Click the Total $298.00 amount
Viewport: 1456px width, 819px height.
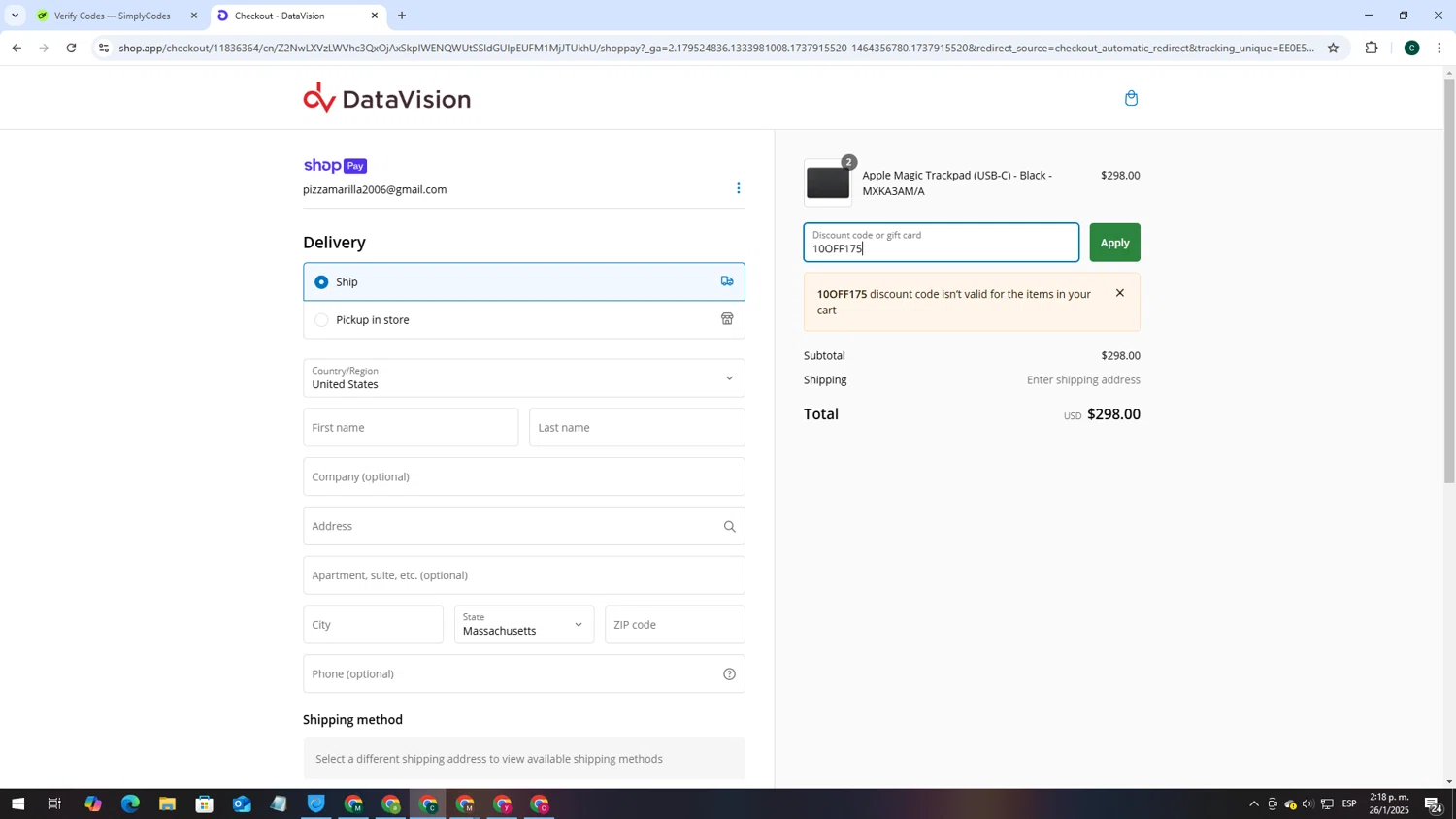[1113, 414]
